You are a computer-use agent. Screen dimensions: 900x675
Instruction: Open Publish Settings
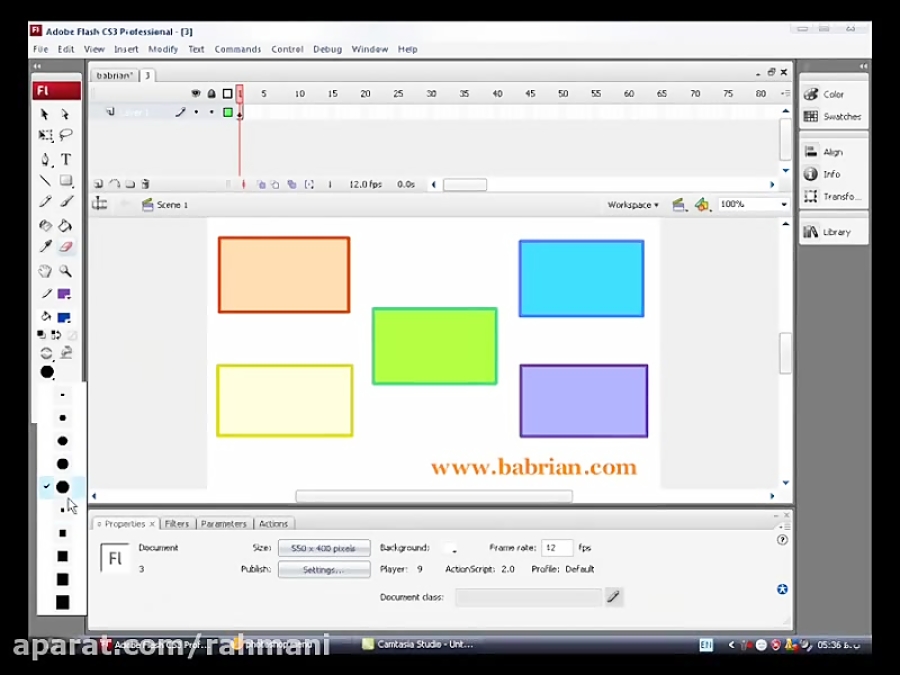click(x=324, y=569)
